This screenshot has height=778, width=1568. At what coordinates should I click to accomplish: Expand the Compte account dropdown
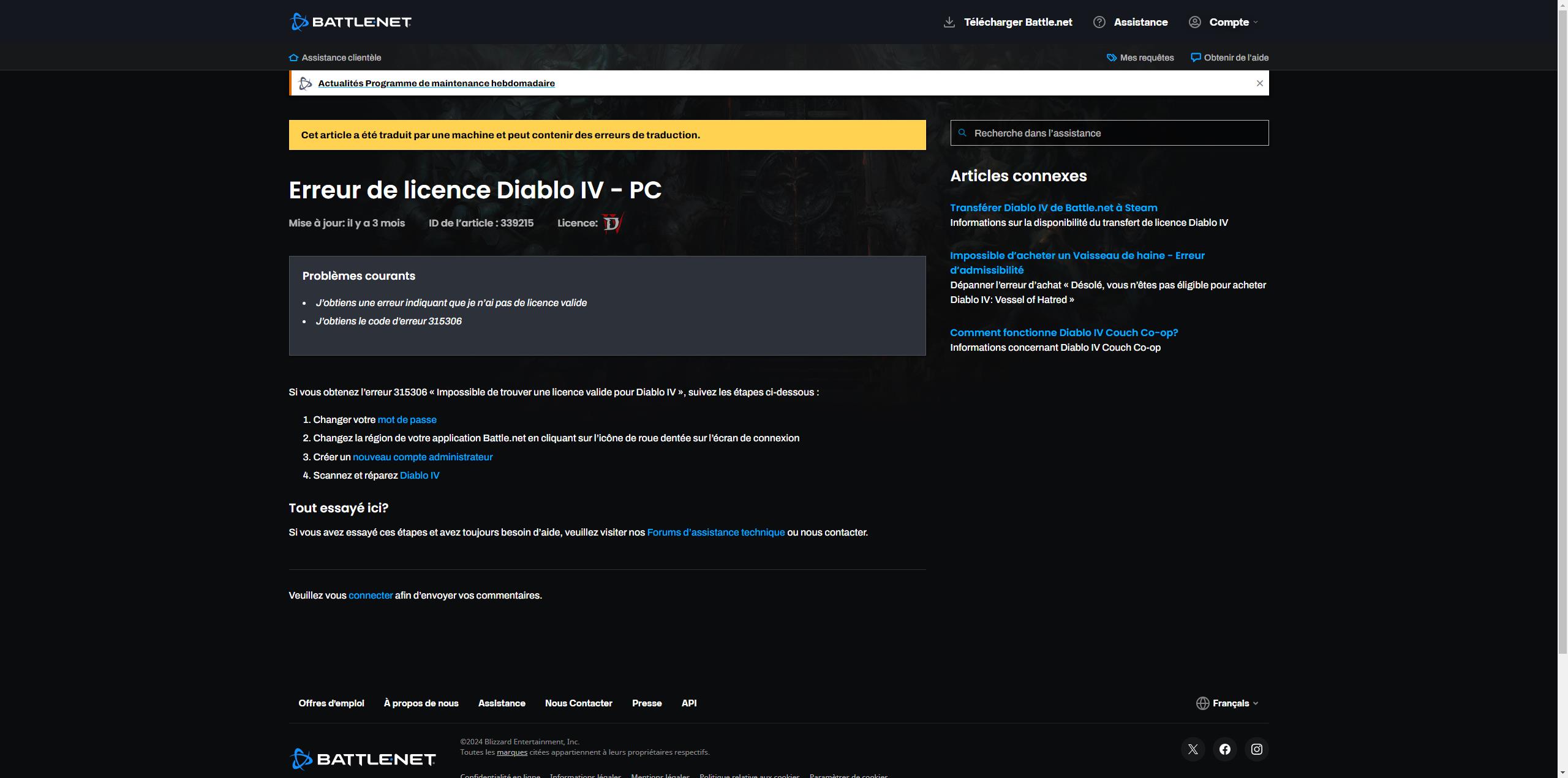[x=1229, y=22]
